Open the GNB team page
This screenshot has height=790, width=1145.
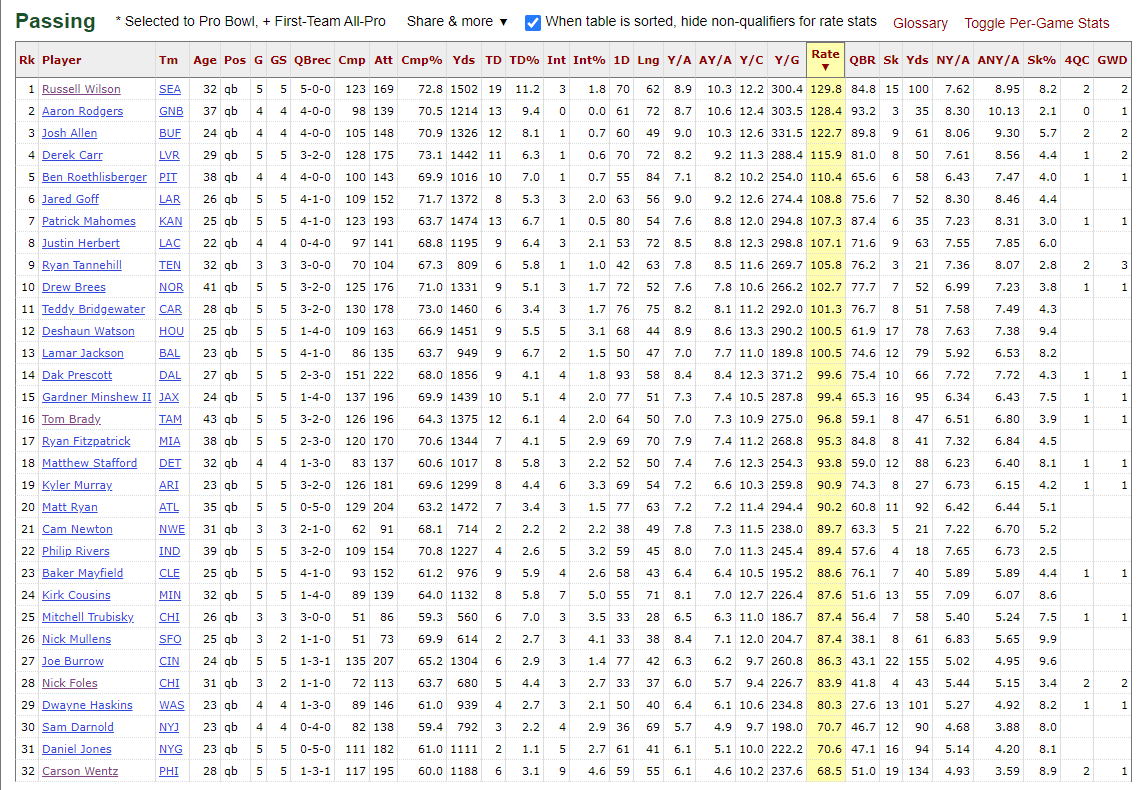coord(170,111)
